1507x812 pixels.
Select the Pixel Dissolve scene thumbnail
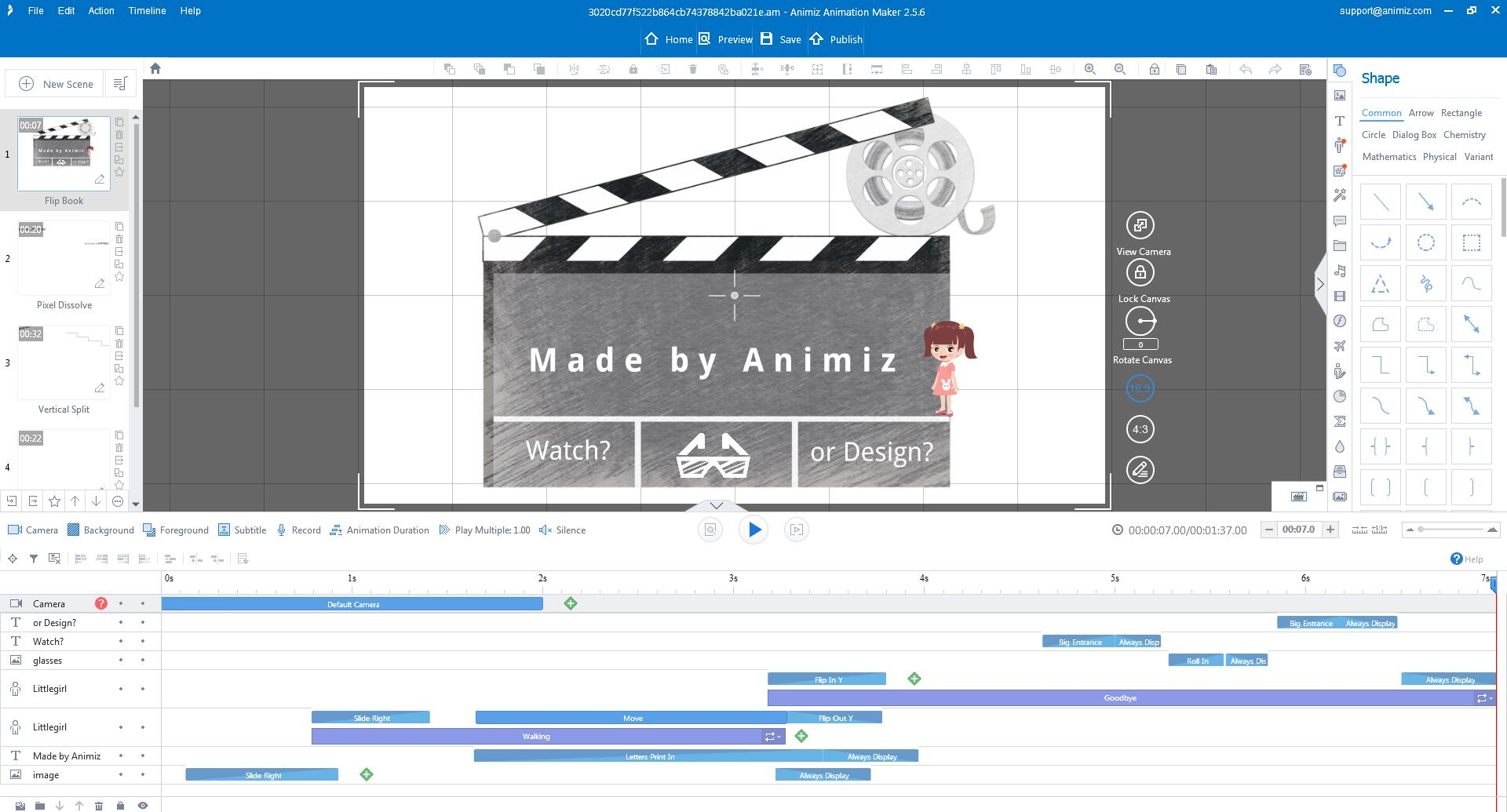64,257
